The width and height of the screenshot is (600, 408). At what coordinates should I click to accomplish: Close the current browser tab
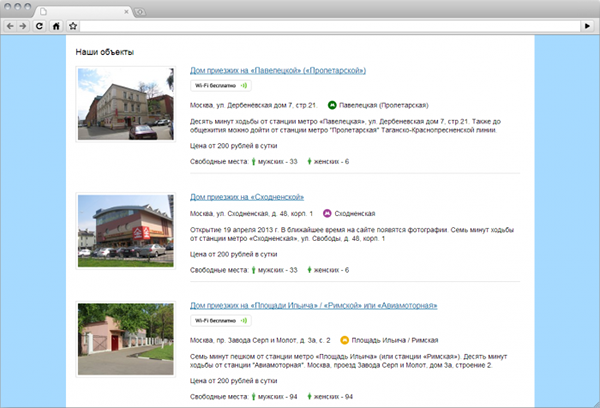[126, 12]
